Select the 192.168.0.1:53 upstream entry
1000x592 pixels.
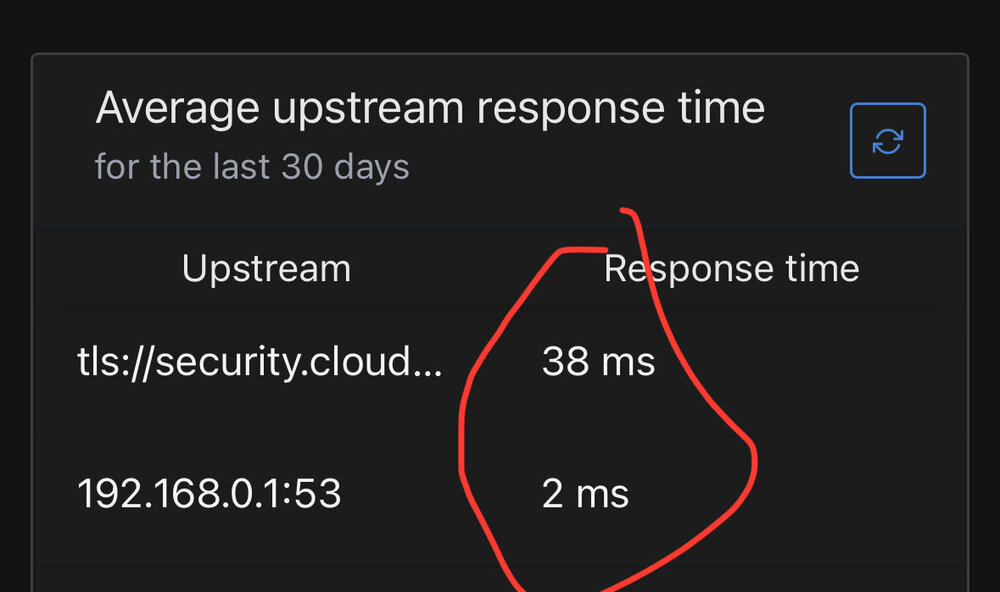coord(209,494)
